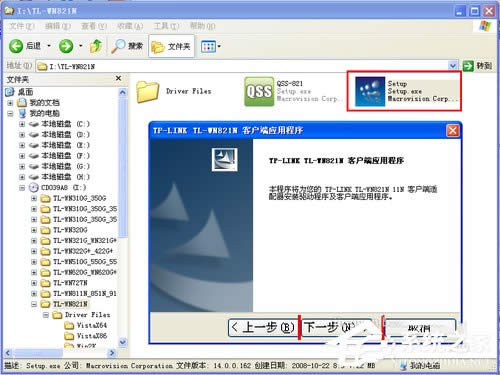Image resolution: width=500 pixels, height=375 pixels.
Task: Collapse the TL-WN821N folder node
Action: 34,304
